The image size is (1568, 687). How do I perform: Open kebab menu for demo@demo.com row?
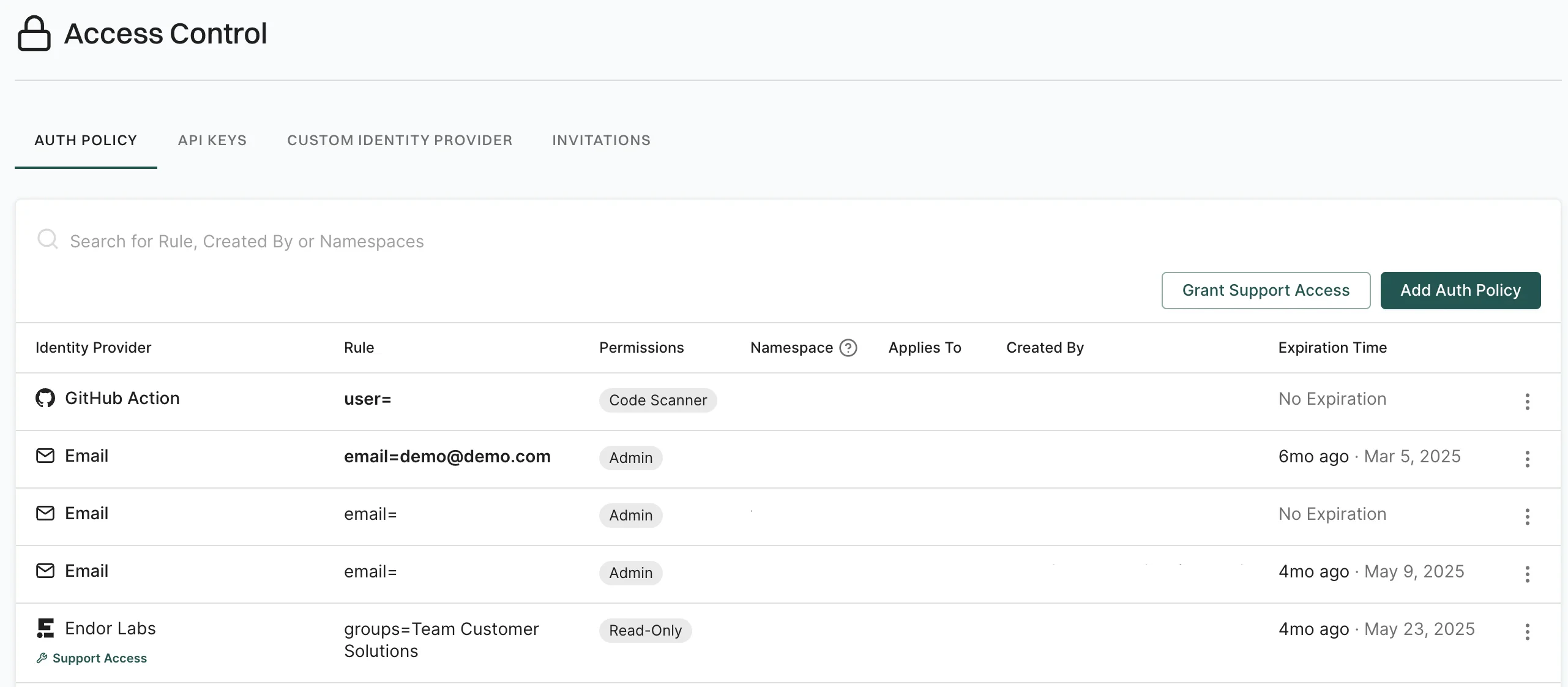tap(1527, 459)
